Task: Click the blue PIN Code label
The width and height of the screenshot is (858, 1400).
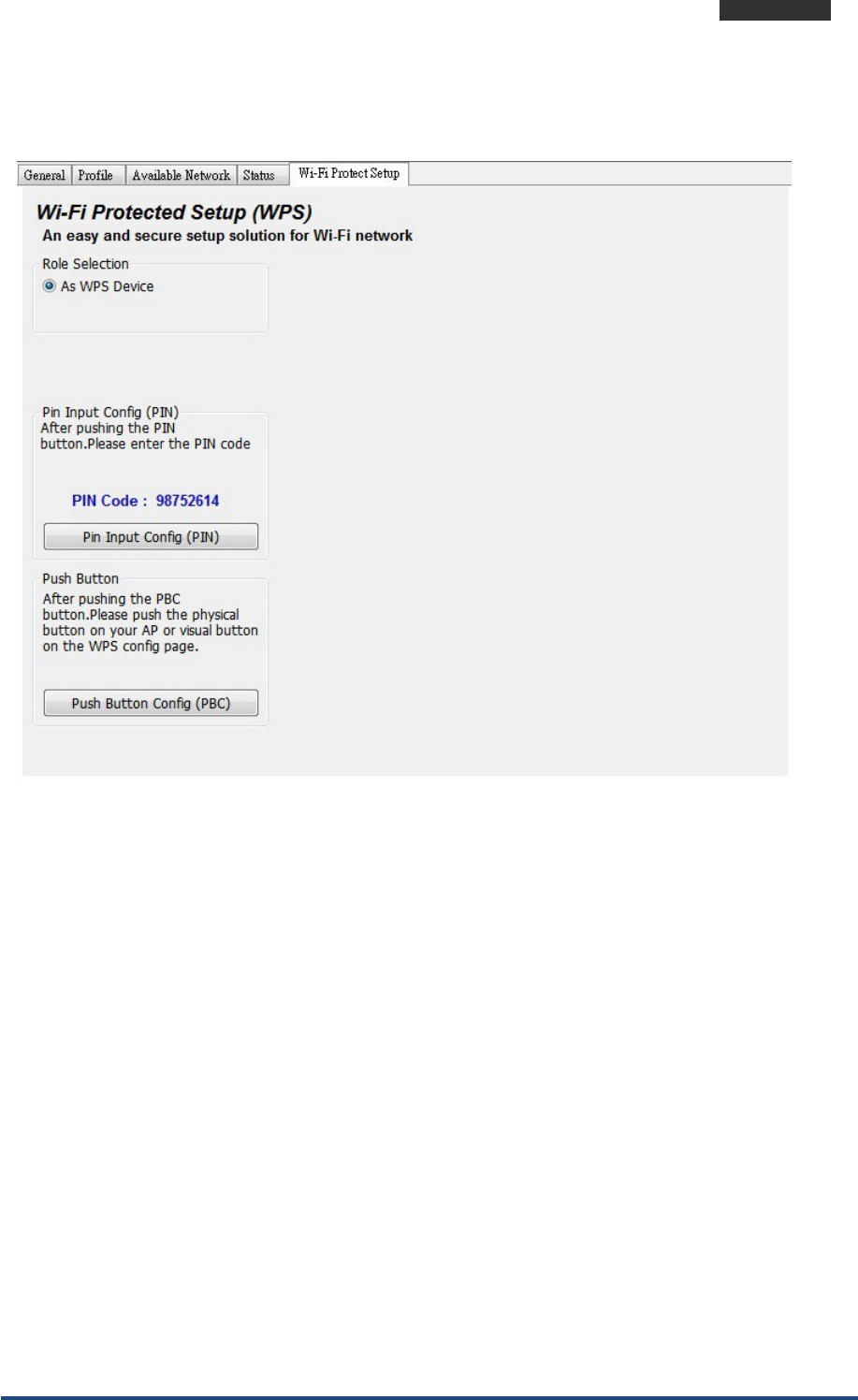Action: coord(109,501)
